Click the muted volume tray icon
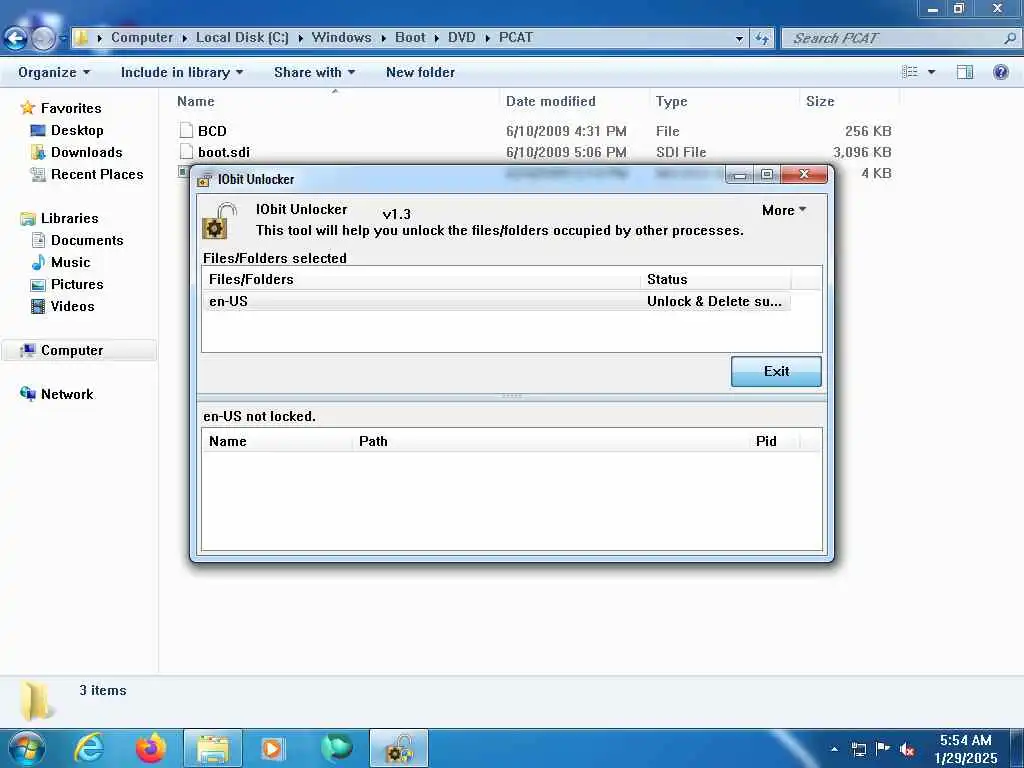The image size is (1024, 768). pyautogui.click(x=906, y=749)
